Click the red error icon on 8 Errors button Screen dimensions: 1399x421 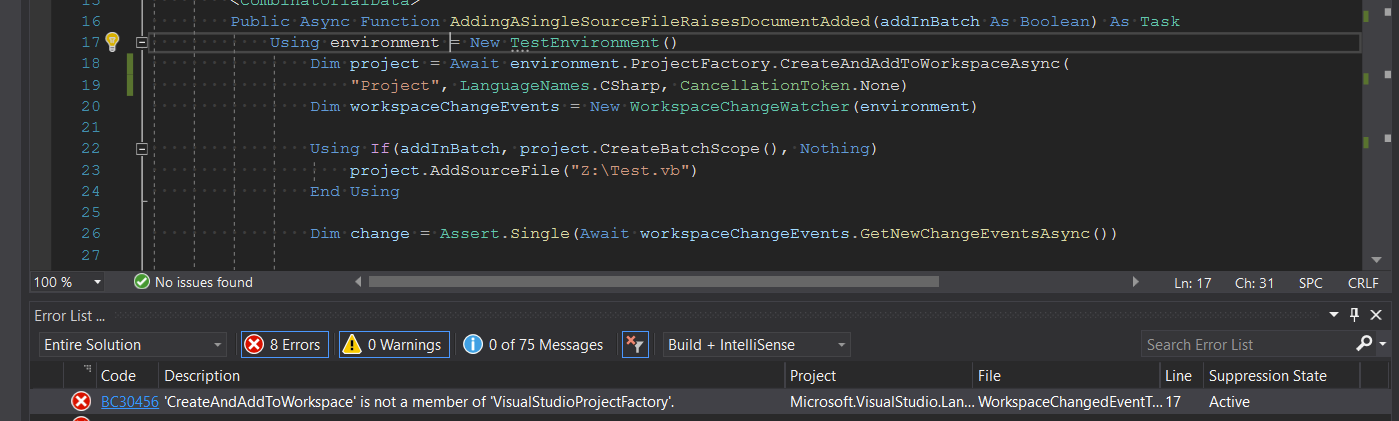point(254,345)
